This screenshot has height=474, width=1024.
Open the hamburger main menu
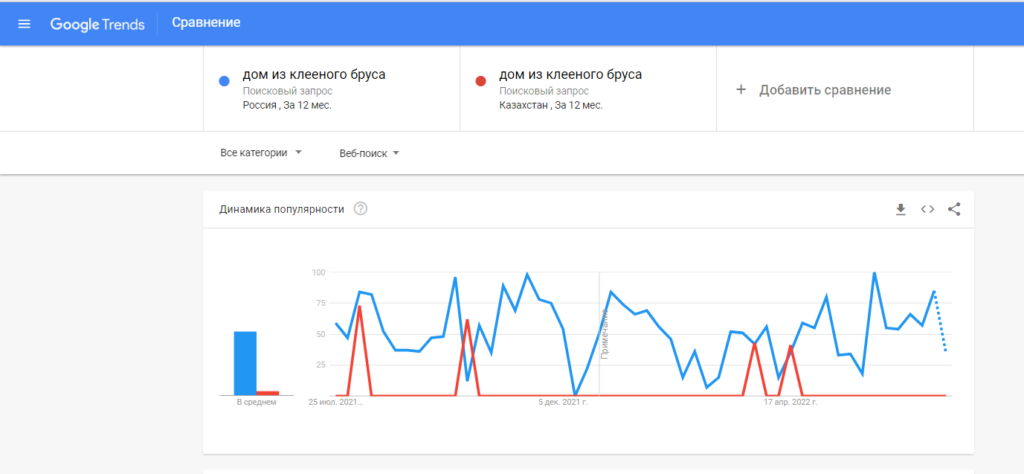(x=24, y=23)
